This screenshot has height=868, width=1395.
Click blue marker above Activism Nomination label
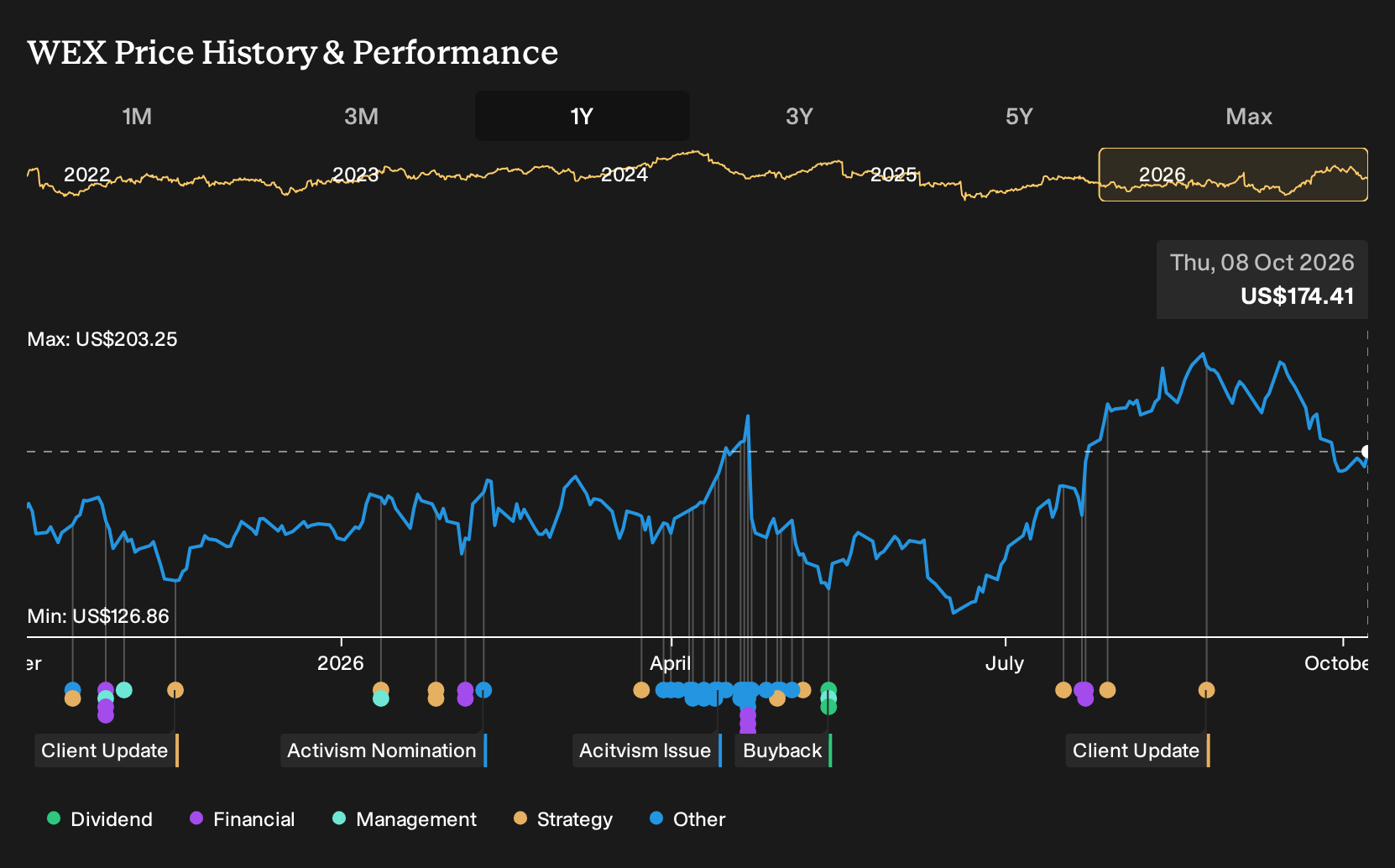coord(483,690)
